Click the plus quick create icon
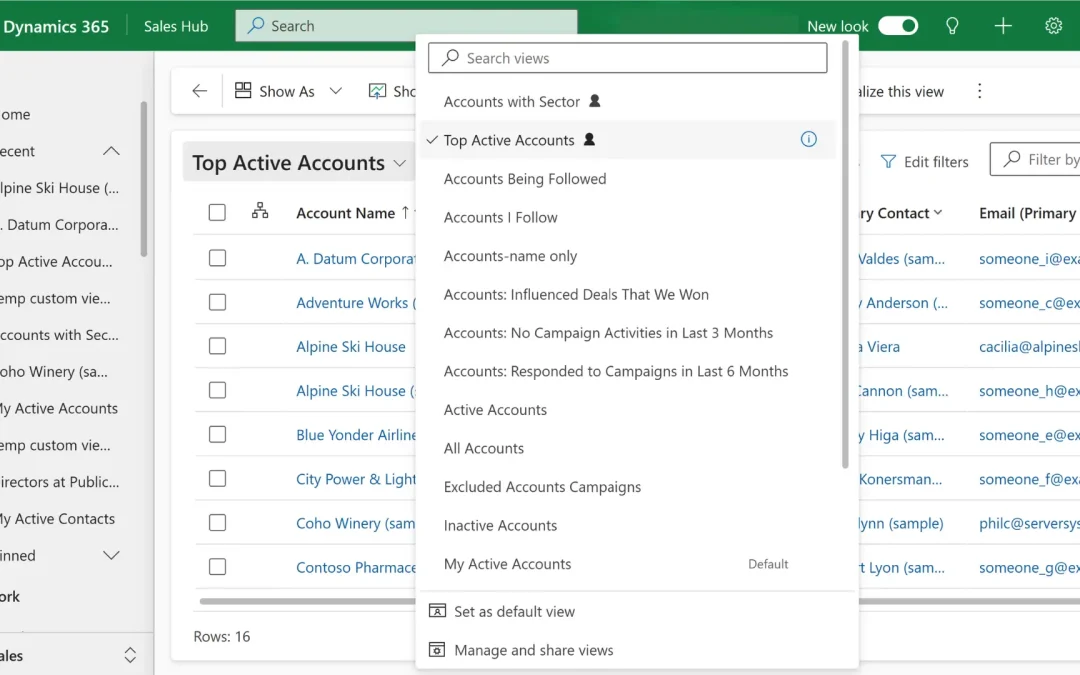Image resolution: width=1080 pixels, height=675 pixels. click(x=1003, y=26)
